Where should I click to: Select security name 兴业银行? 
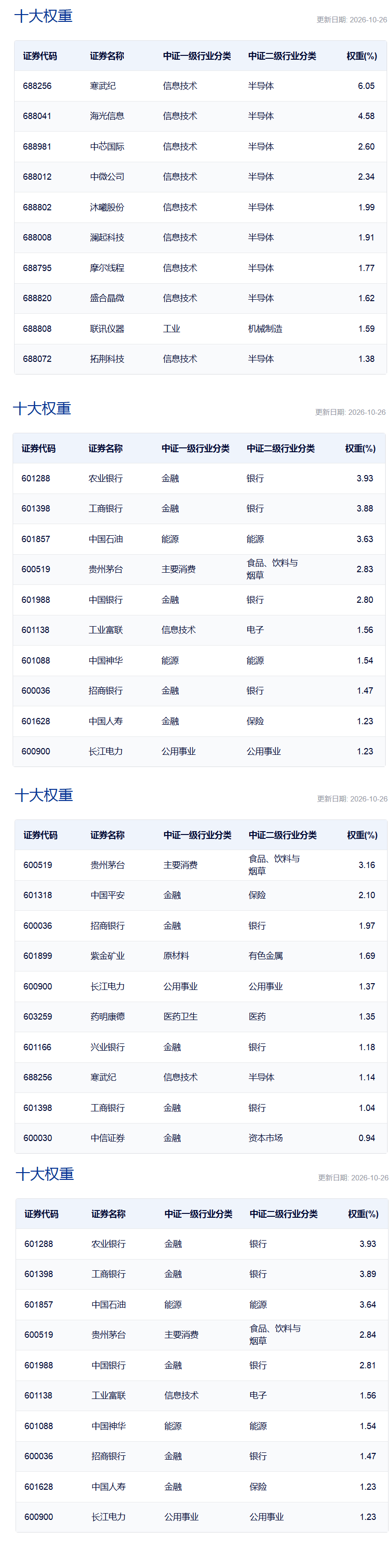[108, 1048]
